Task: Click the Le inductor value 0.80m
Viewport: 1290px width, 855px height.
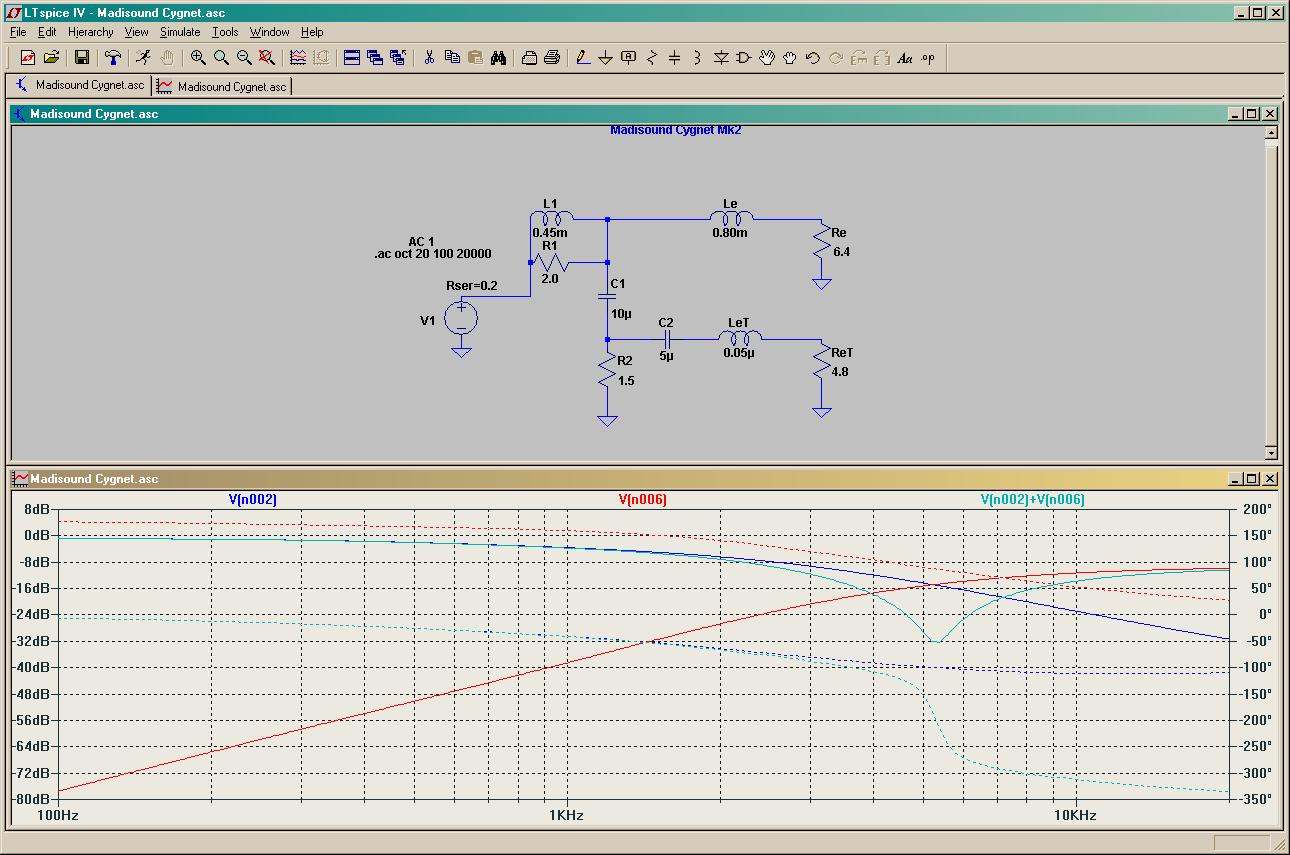Action: (729, 232)
